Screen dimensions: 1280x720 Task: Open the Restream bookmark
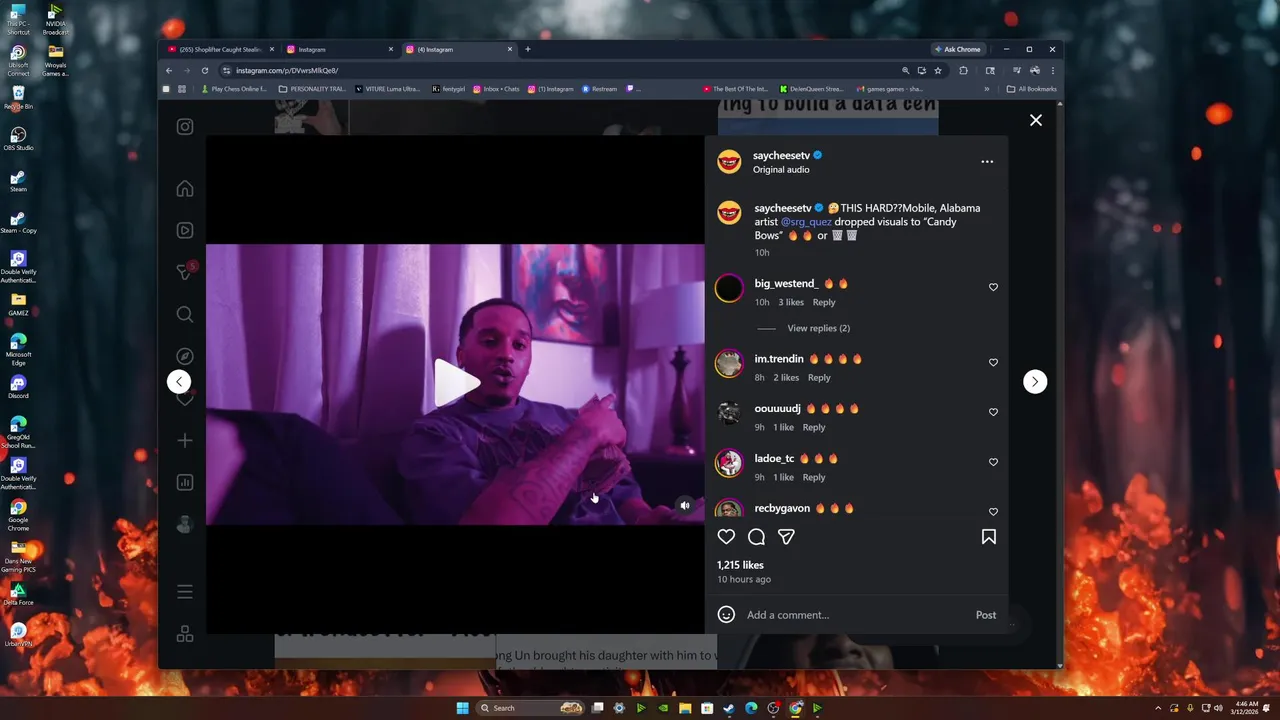click(600, 89)
